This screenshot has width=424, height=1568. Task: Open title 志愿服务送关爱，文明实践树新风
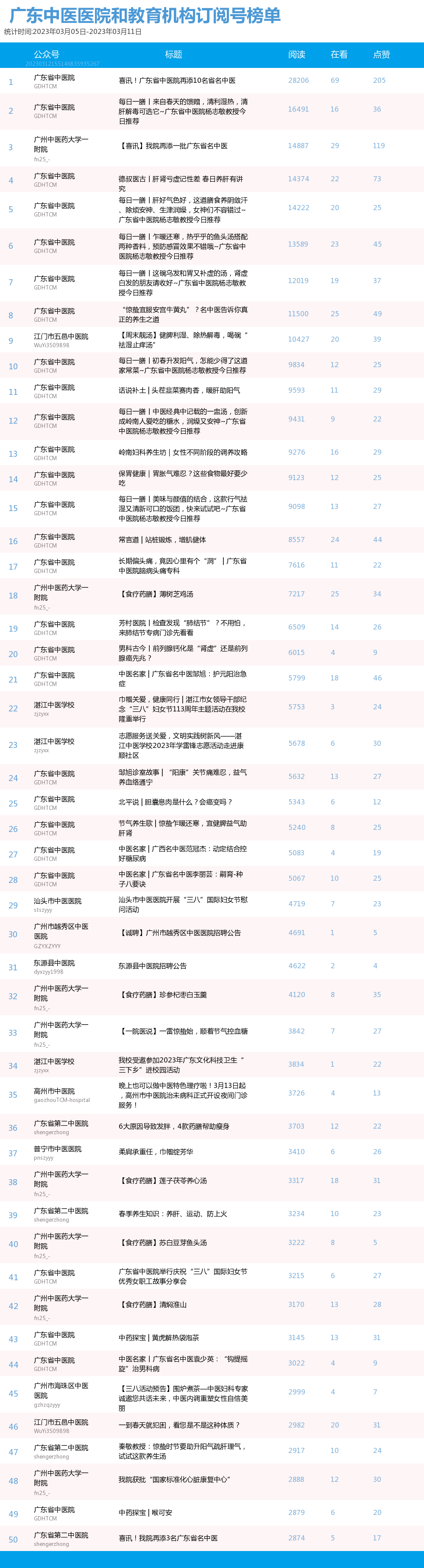click(181, 746)
